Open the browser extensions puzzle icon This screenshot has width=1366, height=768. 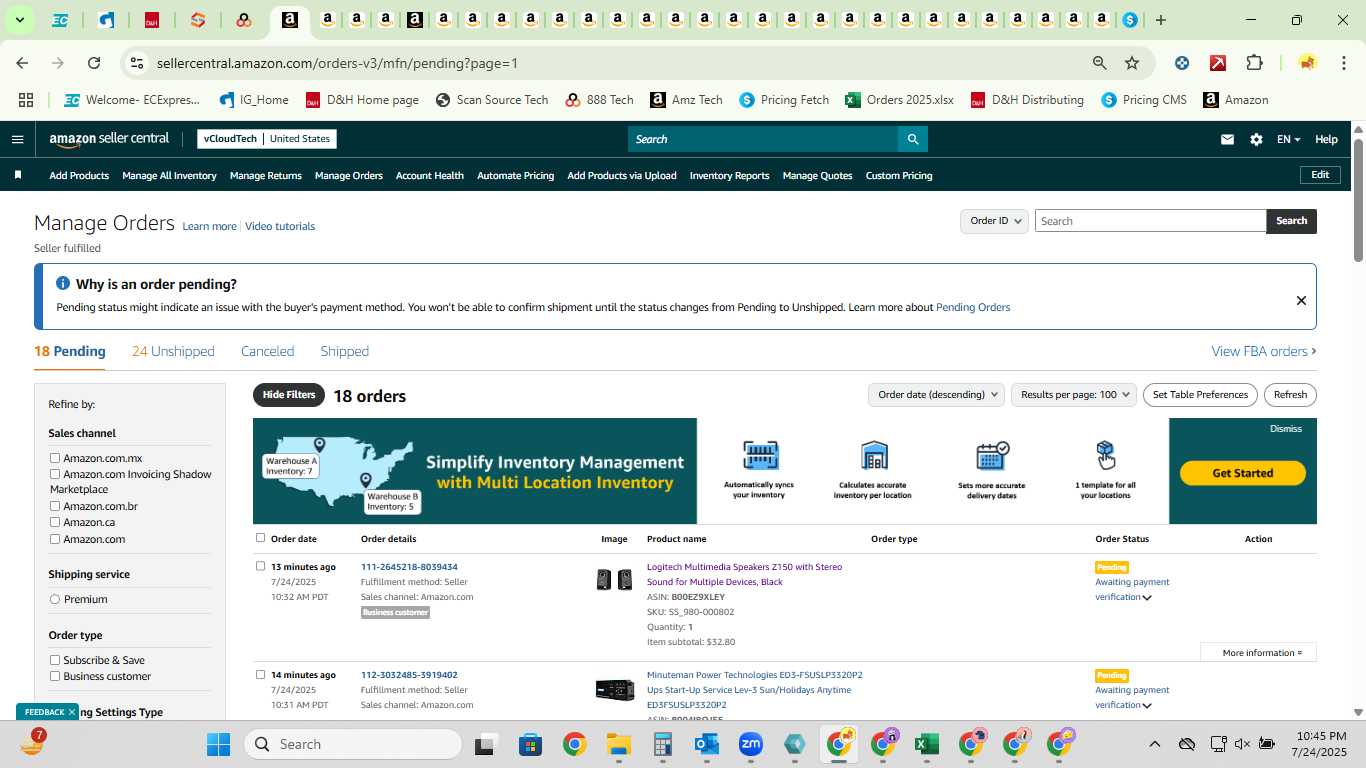coord(1254,63)
